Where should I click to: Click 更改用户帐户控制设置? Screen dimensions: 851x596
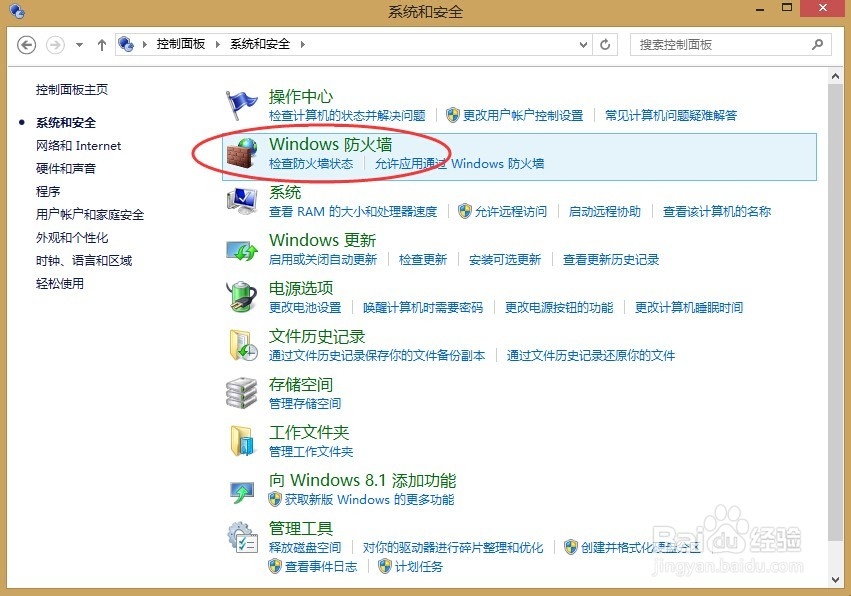(523, 116)
